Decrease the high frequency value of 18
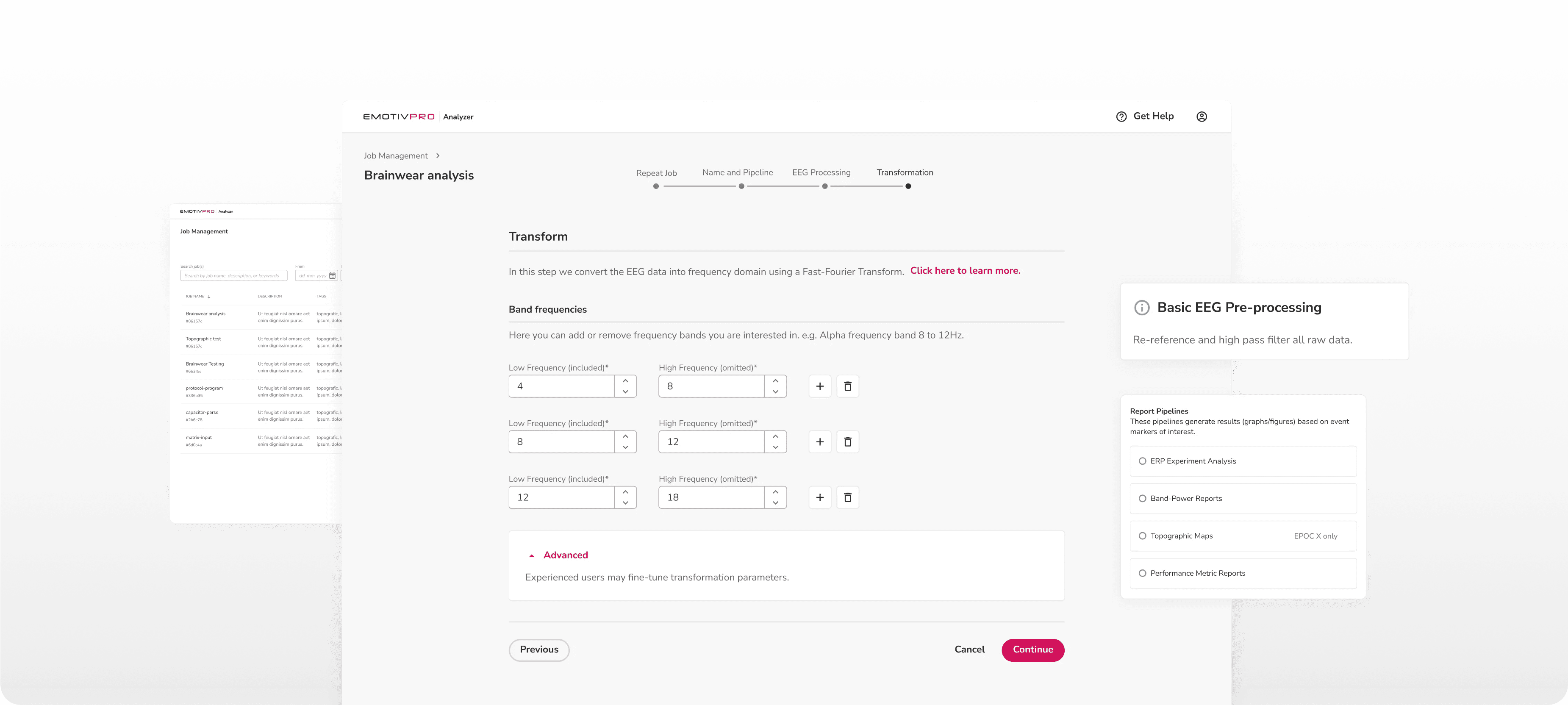Screen dimensions: 1568x705 point(775,503)
